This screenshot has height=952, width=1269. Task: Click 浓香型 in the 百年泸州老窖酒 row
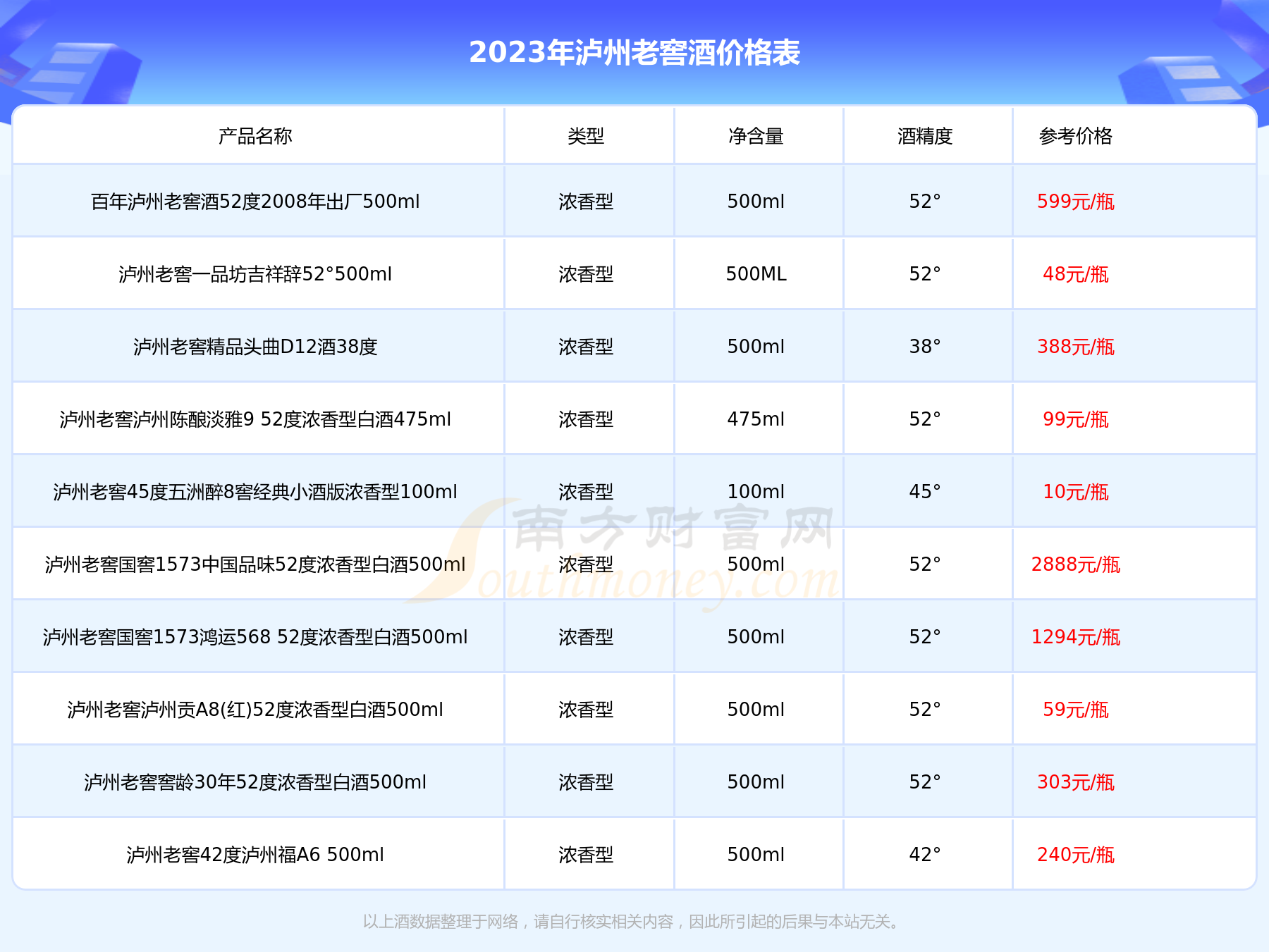(x=586, y=202)
